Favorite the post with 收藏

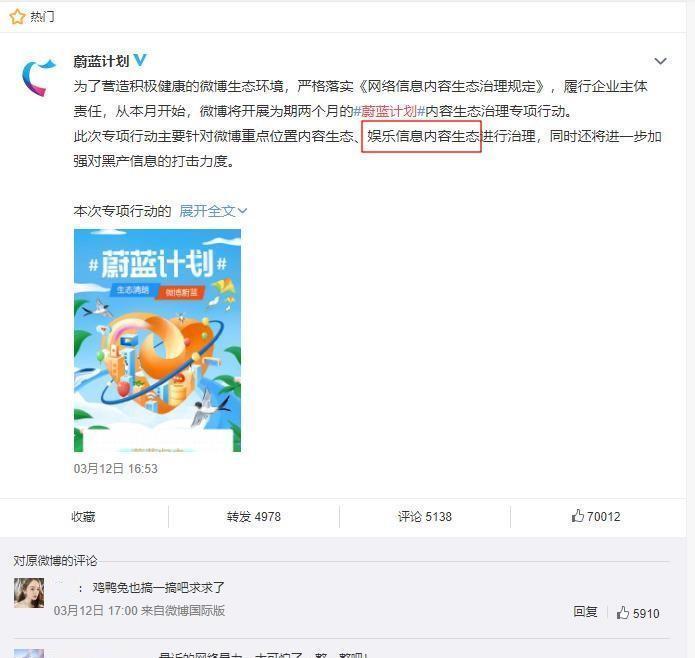(83, 517)
